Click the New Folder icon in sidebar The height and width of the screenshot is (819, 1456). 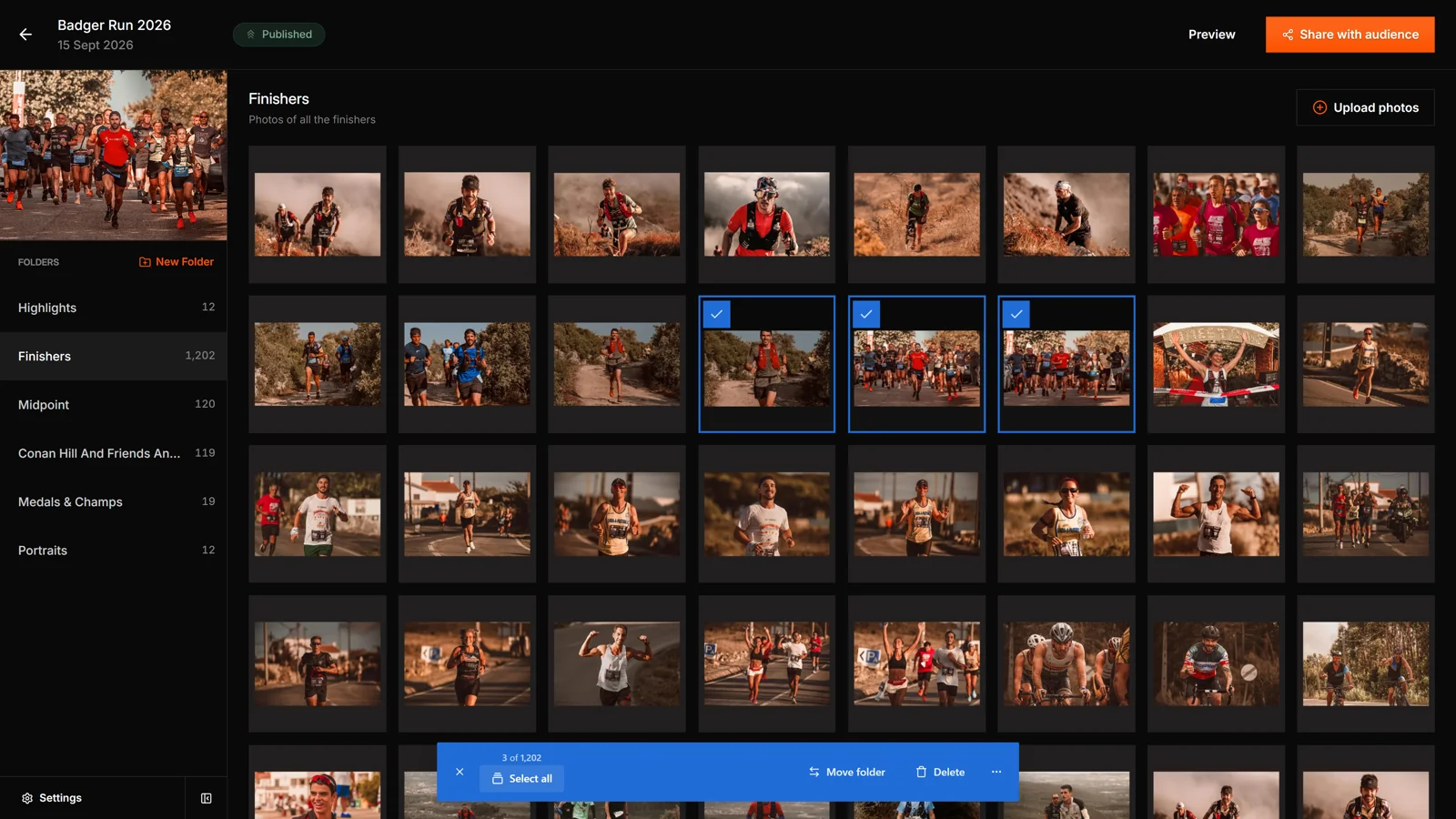coord(145,262)
